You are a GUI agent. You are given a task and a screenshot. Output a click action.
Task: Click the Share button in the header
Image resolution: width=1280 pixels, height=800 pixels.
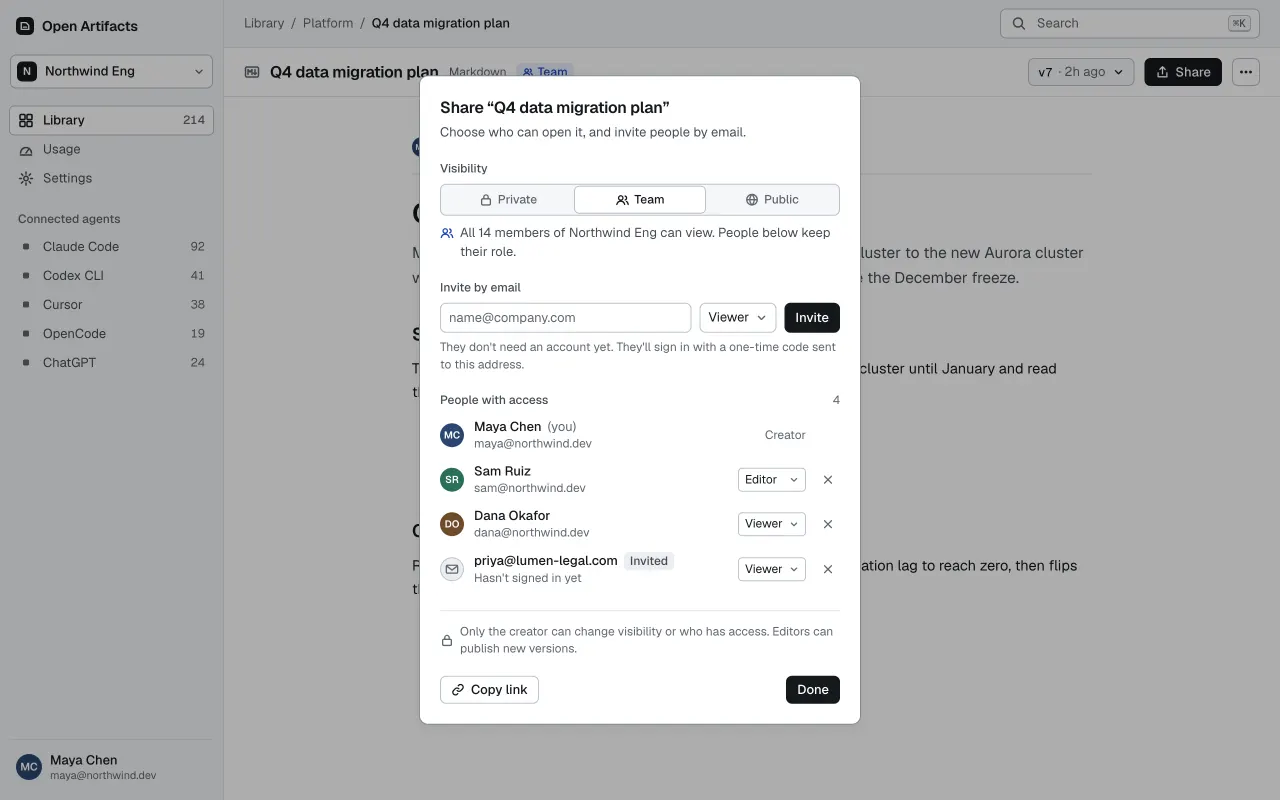click(1183, 72)
